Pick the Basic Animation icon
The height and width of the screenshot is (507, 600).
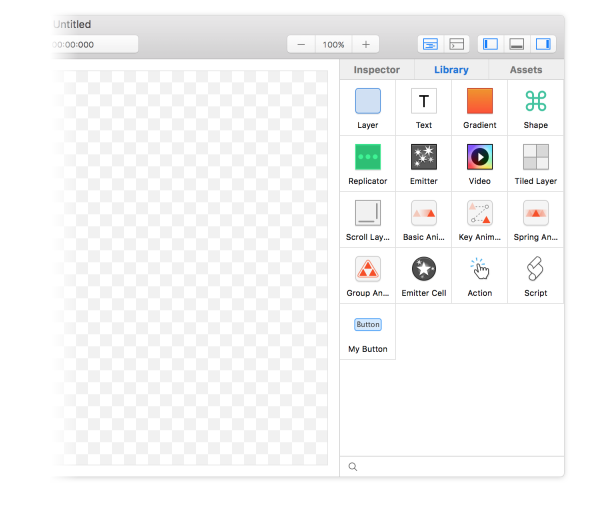coord(424,213)
